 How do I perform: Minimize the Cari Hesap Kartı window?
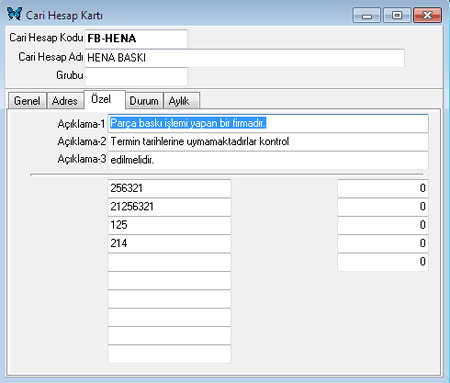click(x=367, y=15)
